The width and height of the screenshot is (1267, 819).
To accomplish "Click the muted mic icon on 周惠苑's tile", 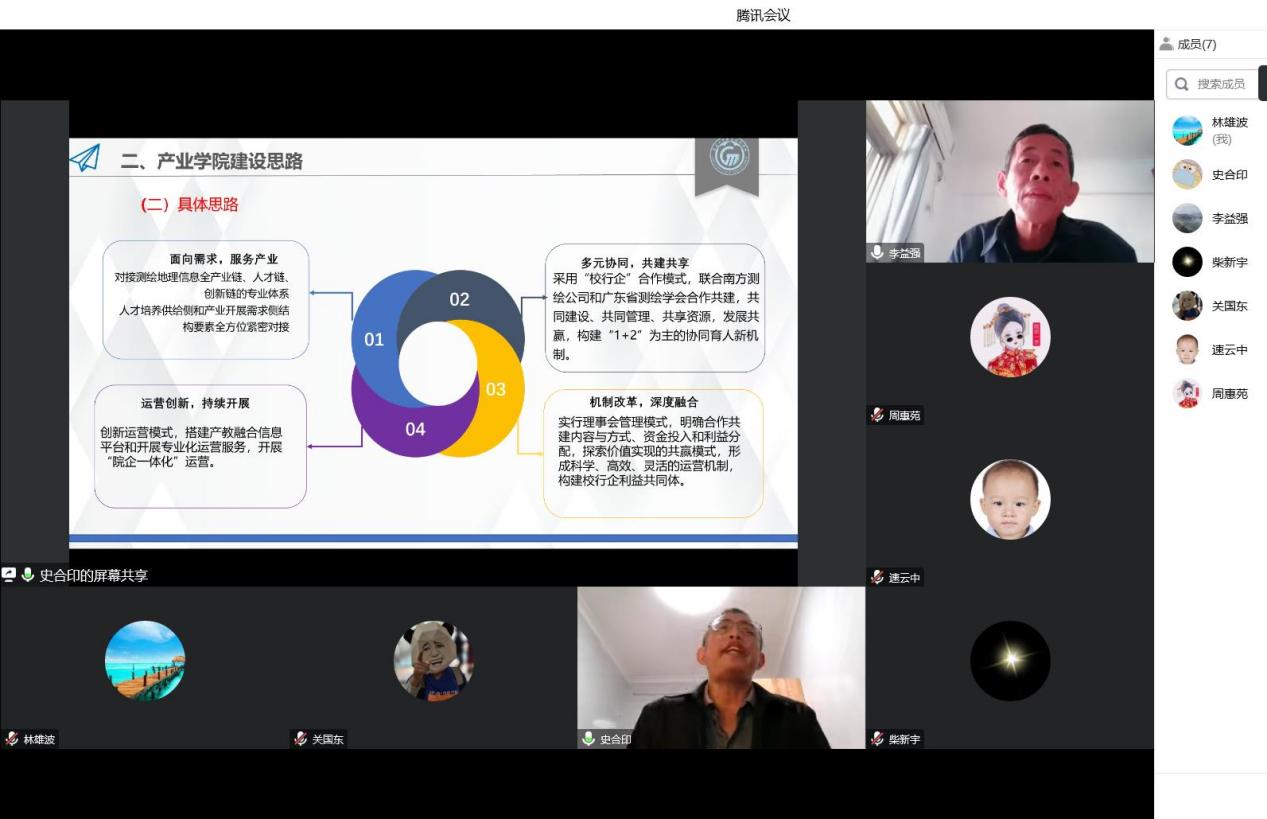I will click(x=877, y=415).
